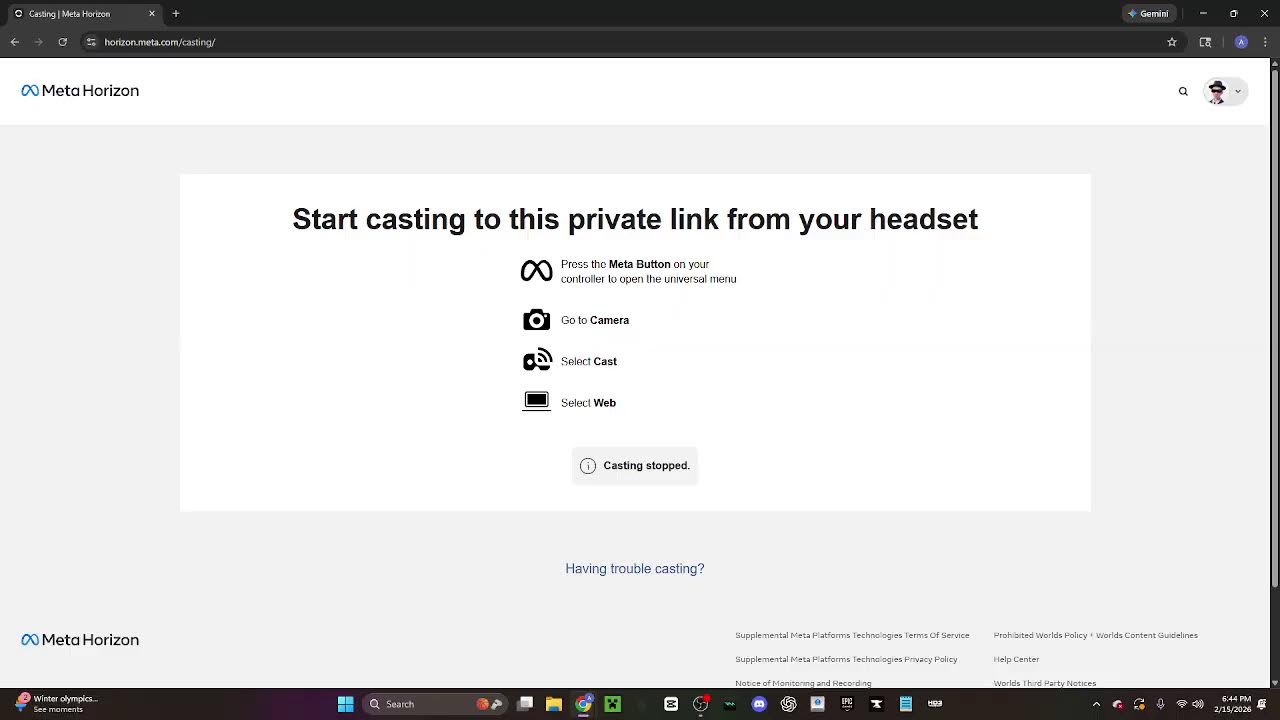Open the Windows Start menu
Image resolution: width=1280 pixels, height=720 pixels.
point(345,704)
